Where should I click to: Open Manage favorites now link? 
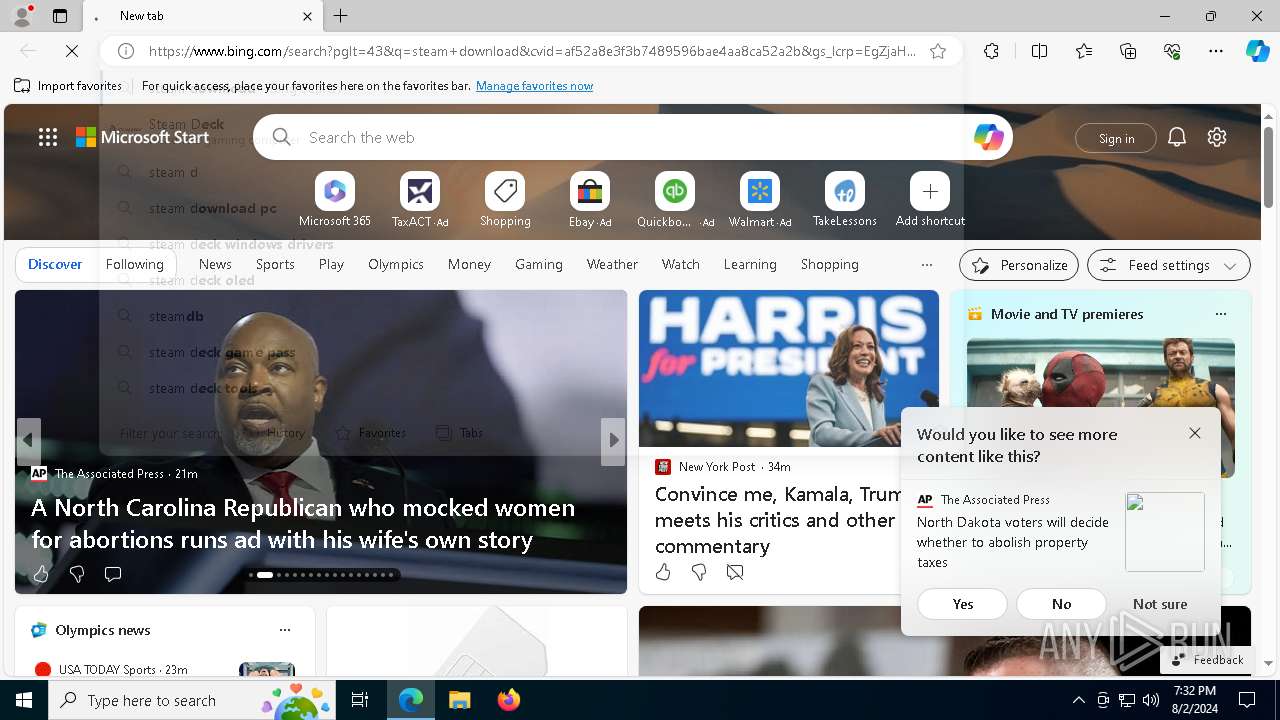(x=535, y=86)
